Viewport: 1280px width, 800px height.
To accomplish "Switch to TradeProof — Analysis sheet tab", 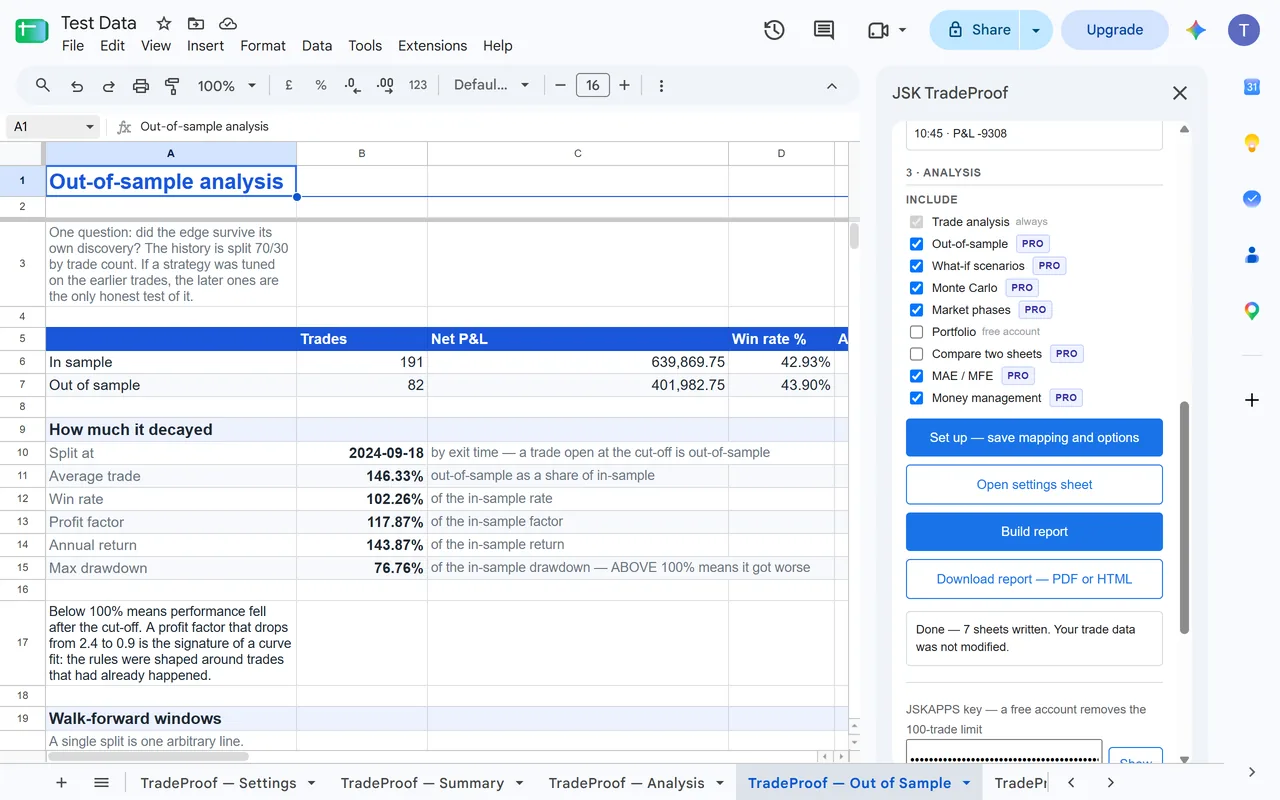I will 627,783.
